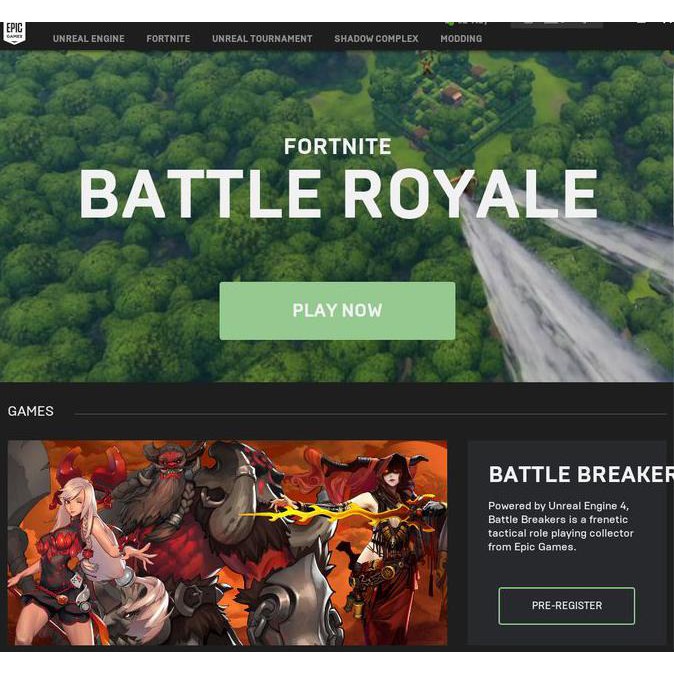The width and height of the screenshot is (674, 674).
Task: Select the Unreal Tournament tab
Action: pyautogui.click(x=262, y=39)
